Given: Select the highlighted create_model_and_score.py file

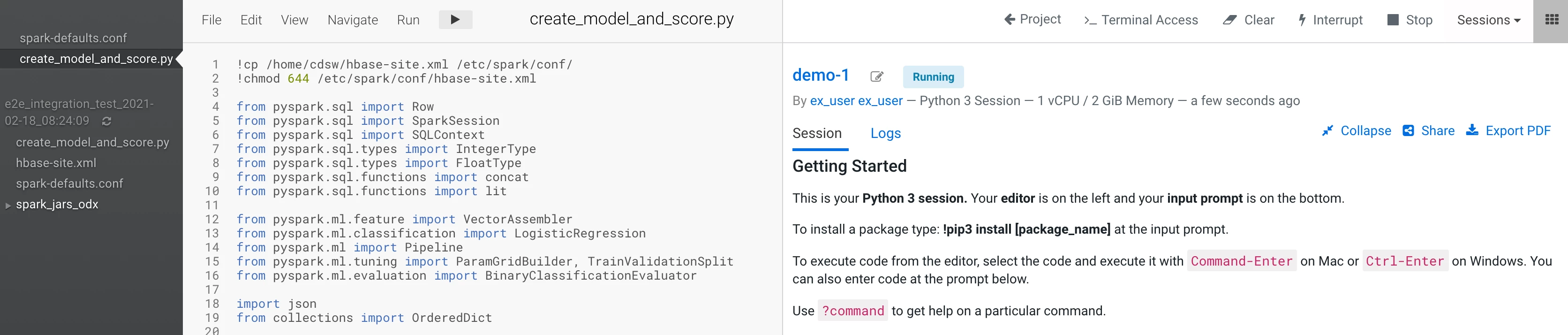Looking at the screenshot, I should click(96, 59).
